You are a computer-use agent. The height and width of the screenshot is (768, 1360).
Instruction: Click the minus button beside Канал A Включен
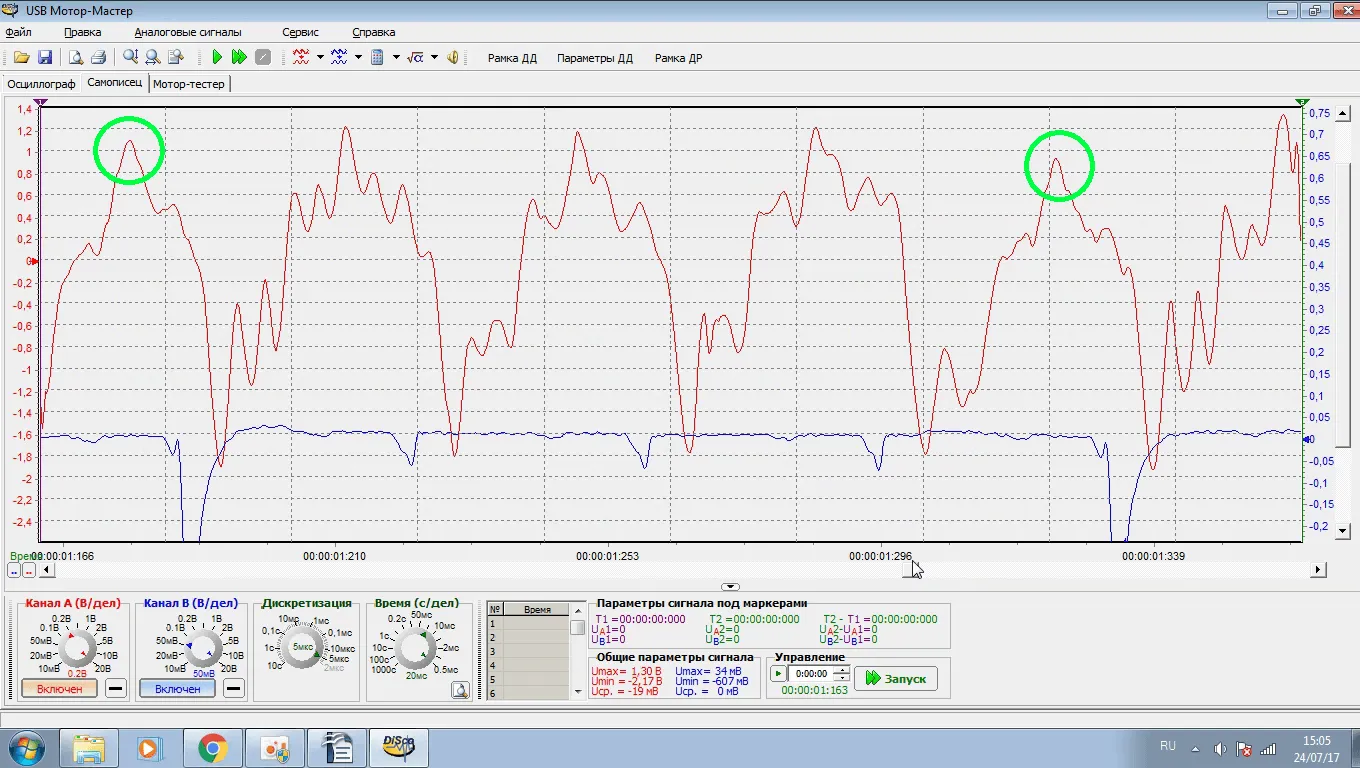pyautogui.click(x=116, y=689)
